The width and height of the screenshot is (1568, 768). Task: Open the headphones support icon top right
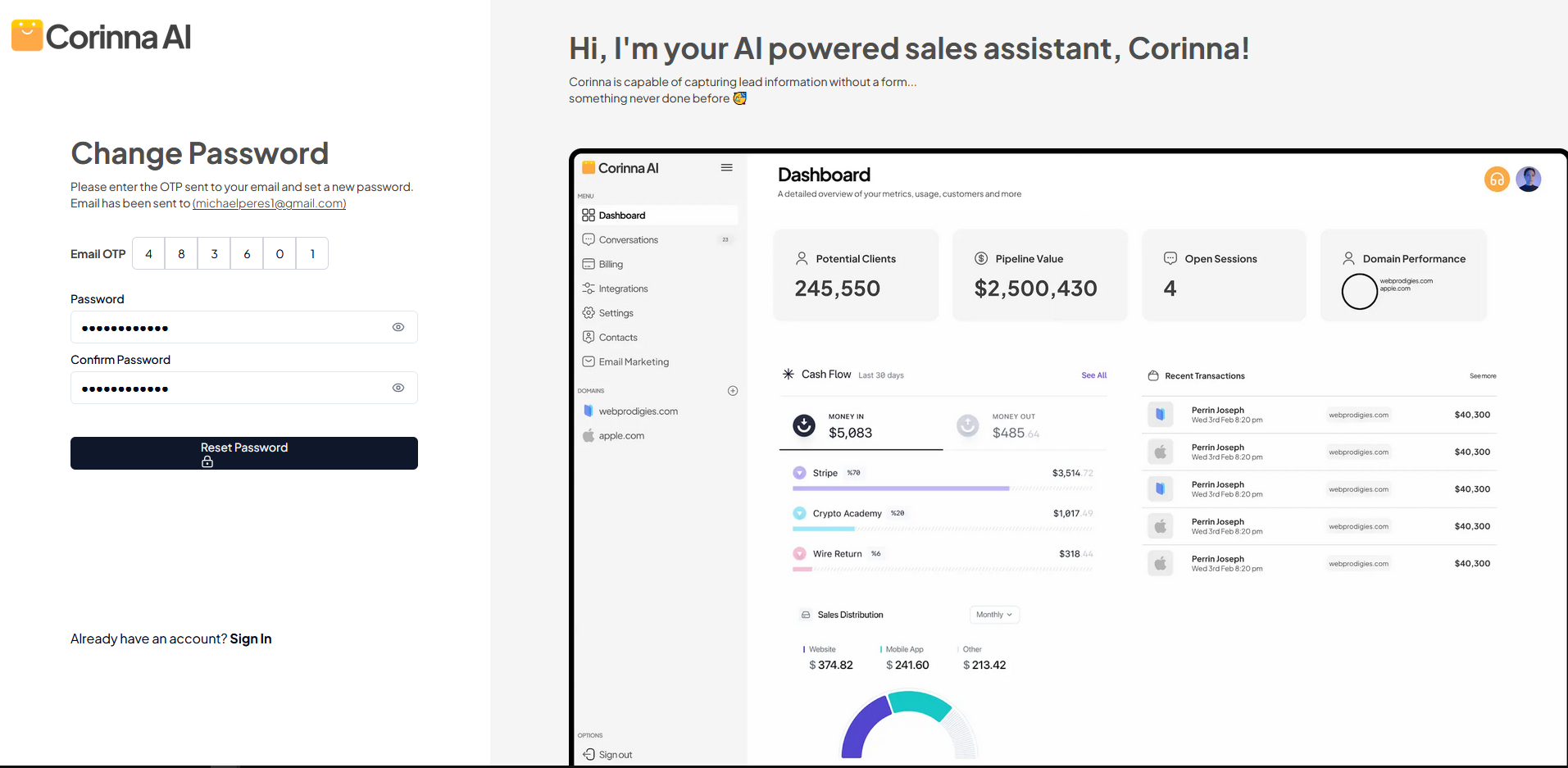(1496, 179)
